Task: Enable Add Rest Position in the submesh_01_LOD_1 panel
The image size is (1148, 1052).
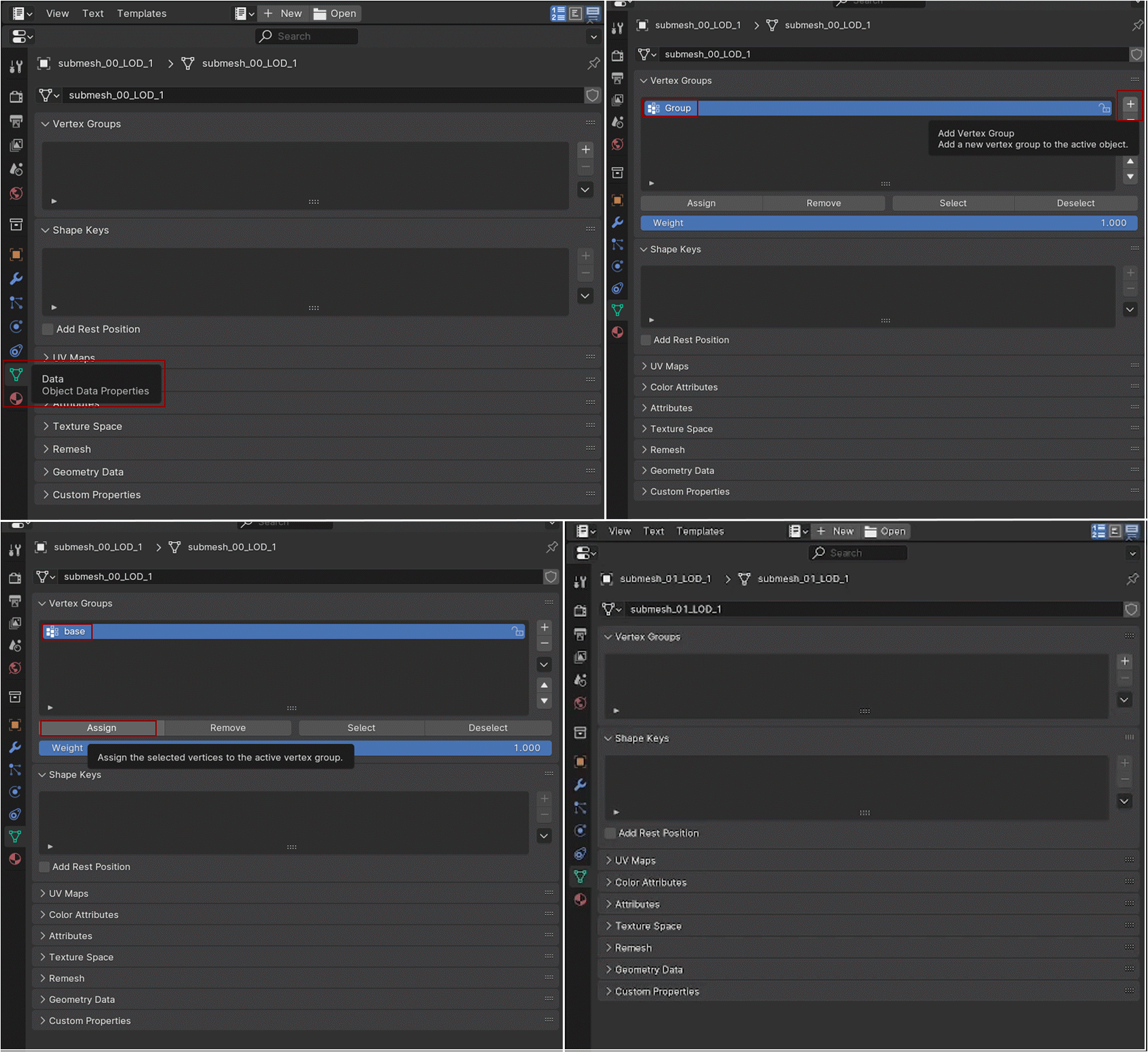Action: 611,833
